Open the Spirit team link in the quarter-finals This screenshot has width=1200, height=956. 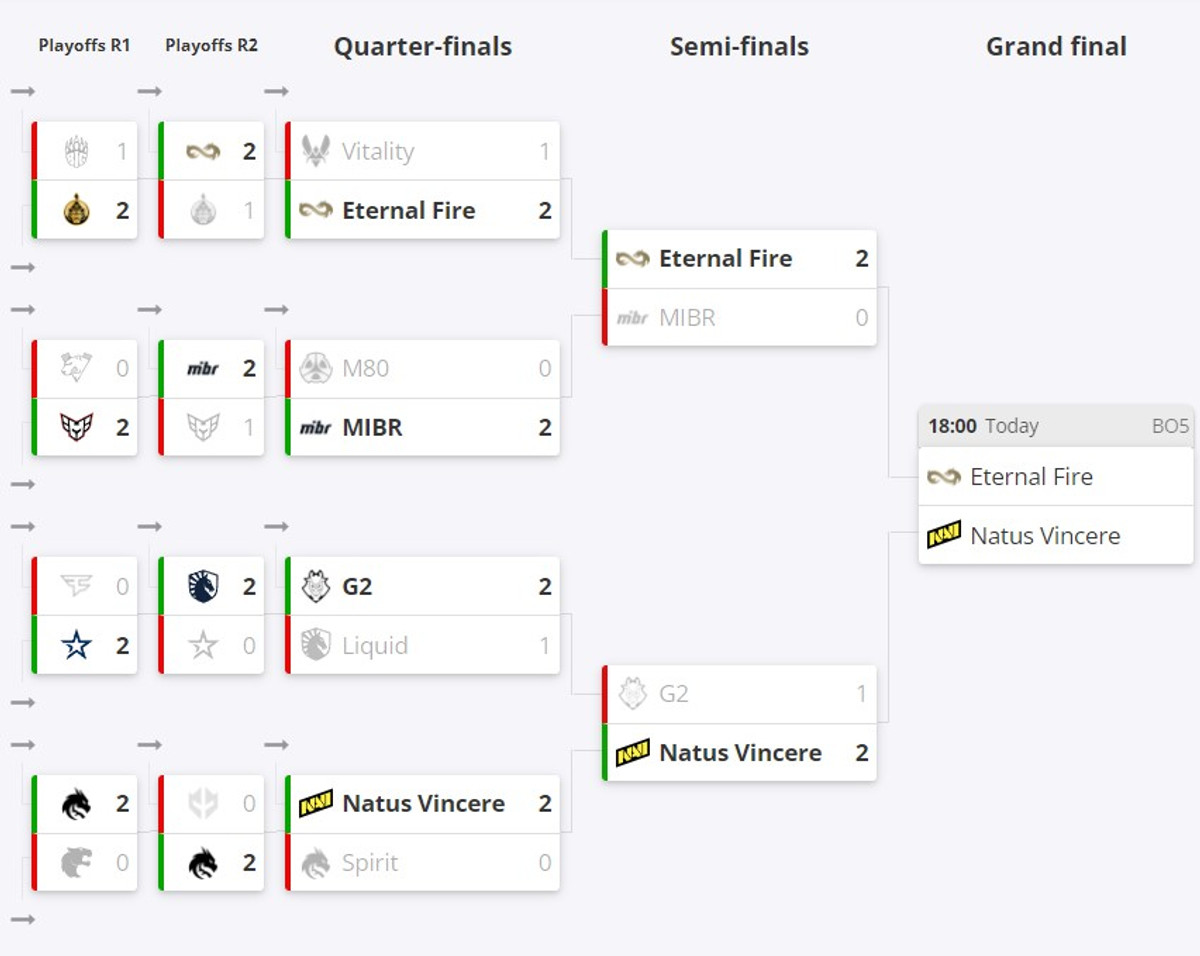click(370, 863)
